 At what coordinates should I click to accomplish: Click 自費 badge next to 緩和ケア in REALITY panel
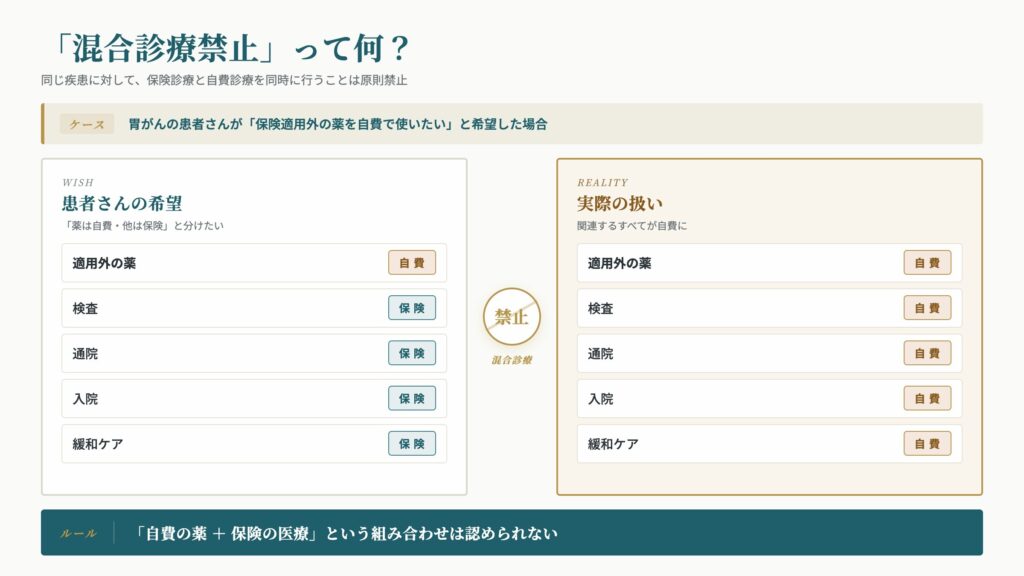[927, 443]
